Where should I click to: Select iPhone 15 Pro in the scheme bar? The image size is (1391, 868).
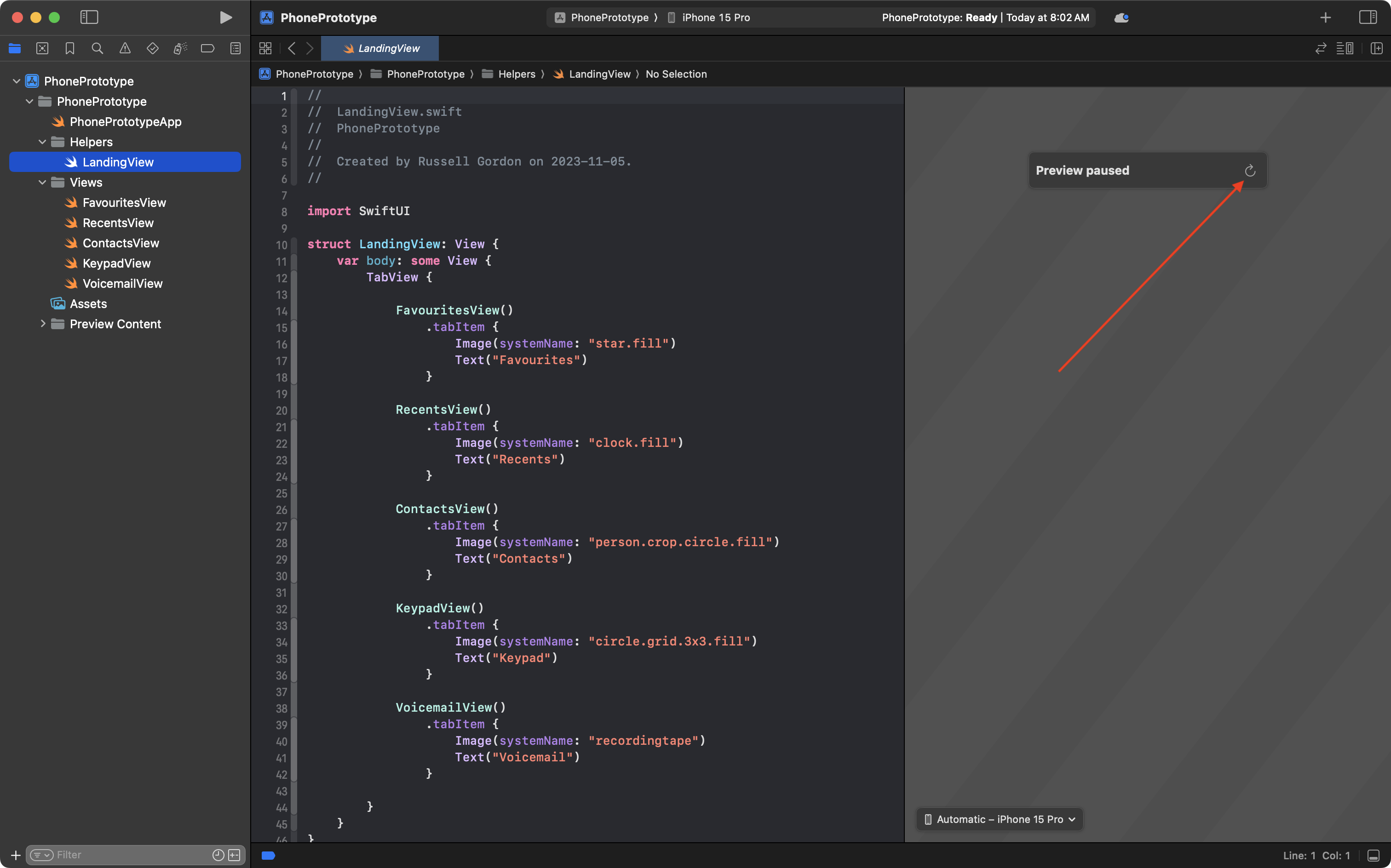[x=715, y=17]
